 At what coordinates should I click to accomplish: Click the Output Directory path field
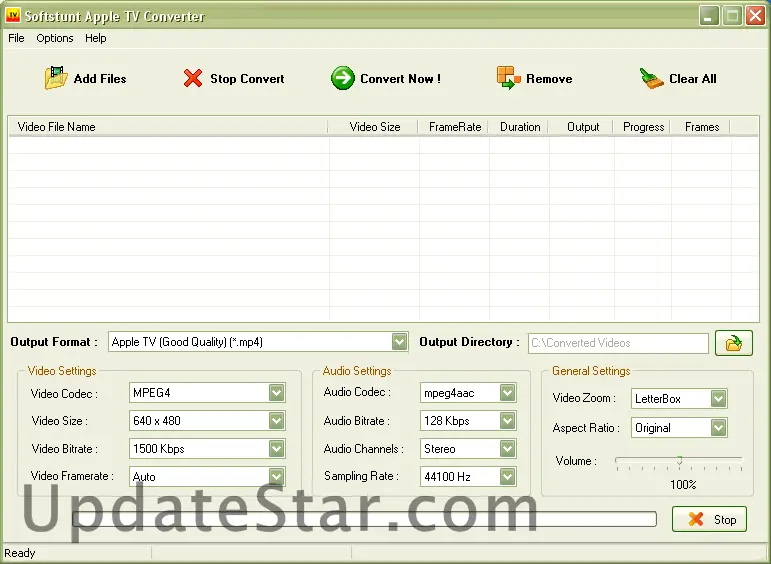[618, 343]
